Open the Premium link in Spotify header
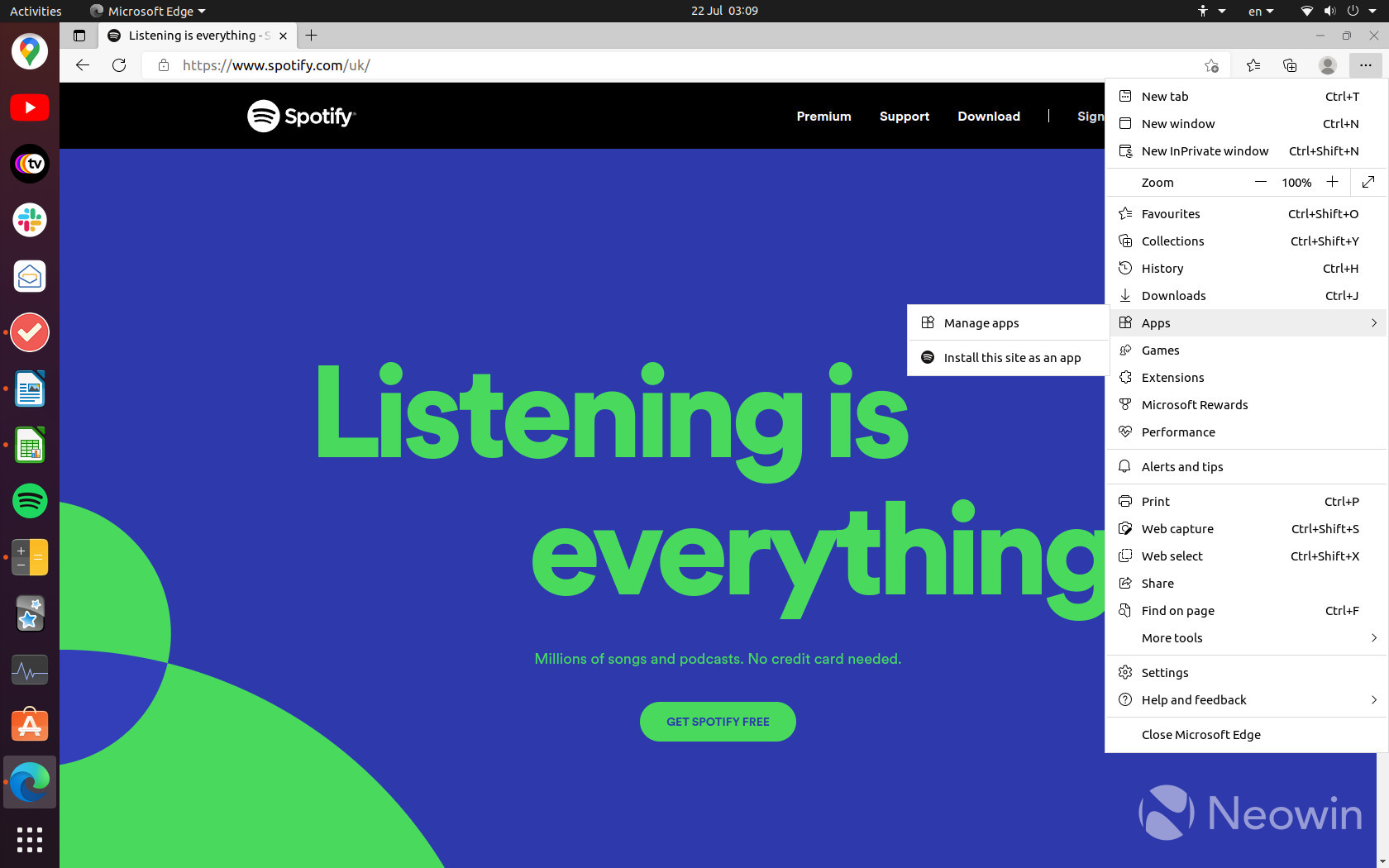This screenshot has width=1389, height=868. 823,117
